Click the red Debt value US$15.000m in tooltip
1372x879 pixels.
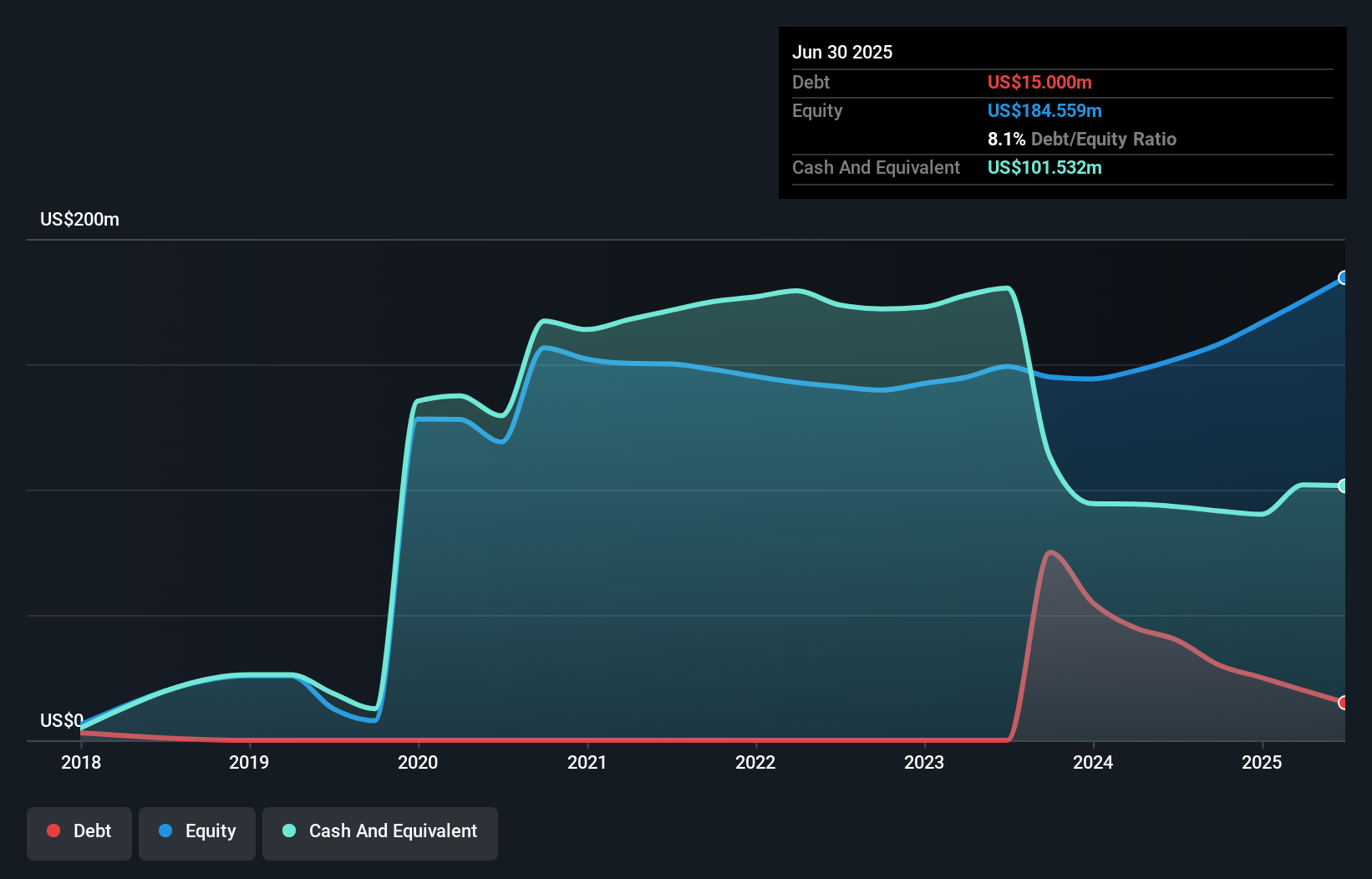[1039, 82]
